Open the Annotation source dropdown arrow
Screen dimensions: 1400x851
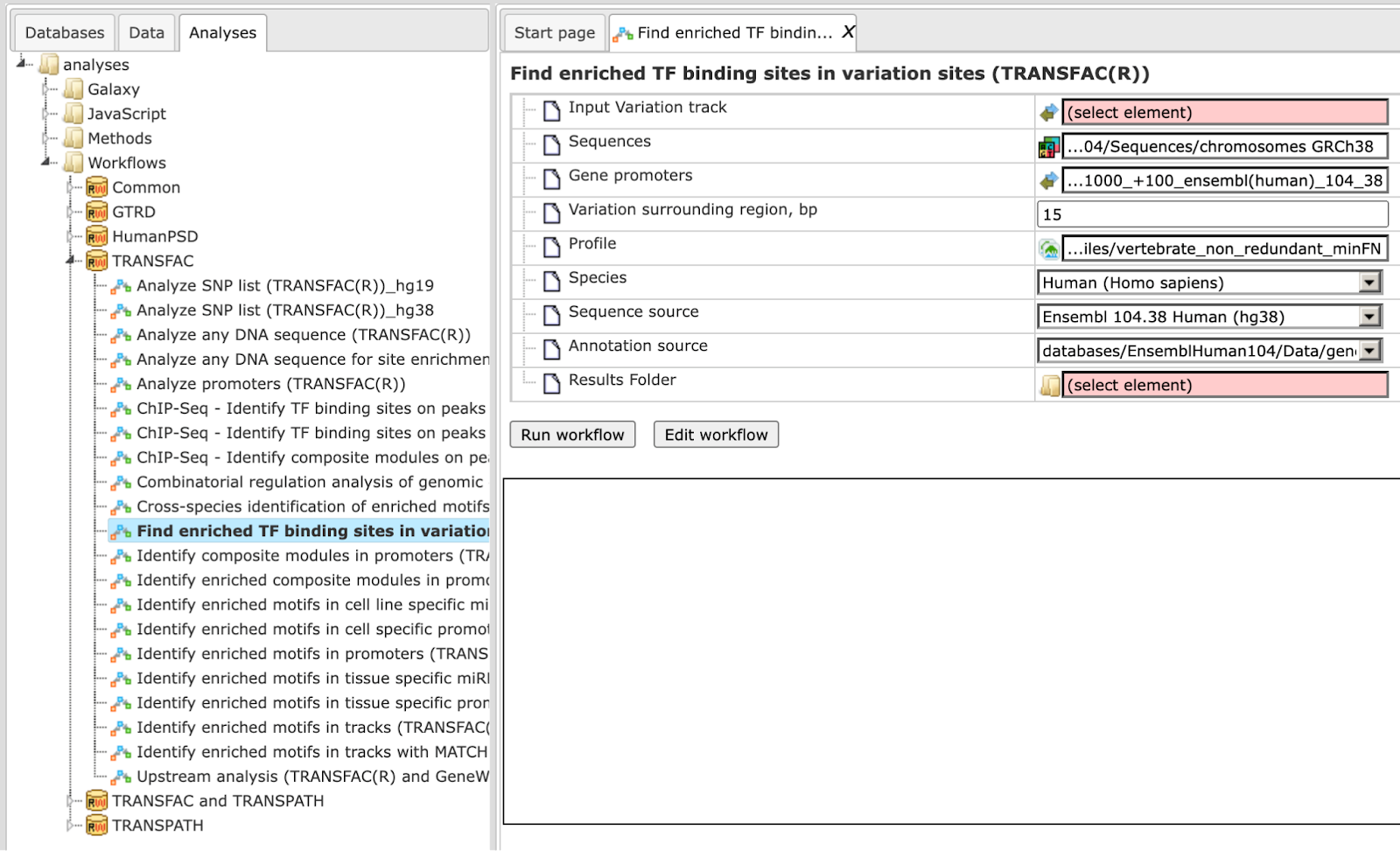point(1369,351)
